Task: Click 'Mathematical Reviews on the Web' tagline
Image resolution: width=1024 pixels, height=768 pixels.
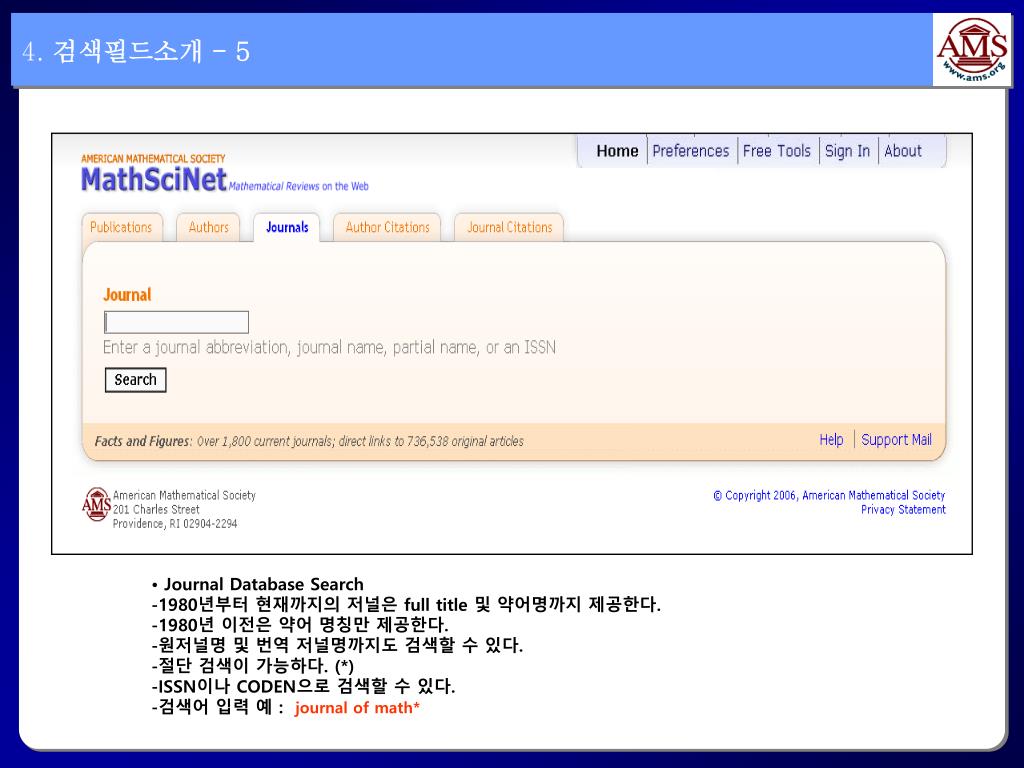Action: [x=298, y=186]
